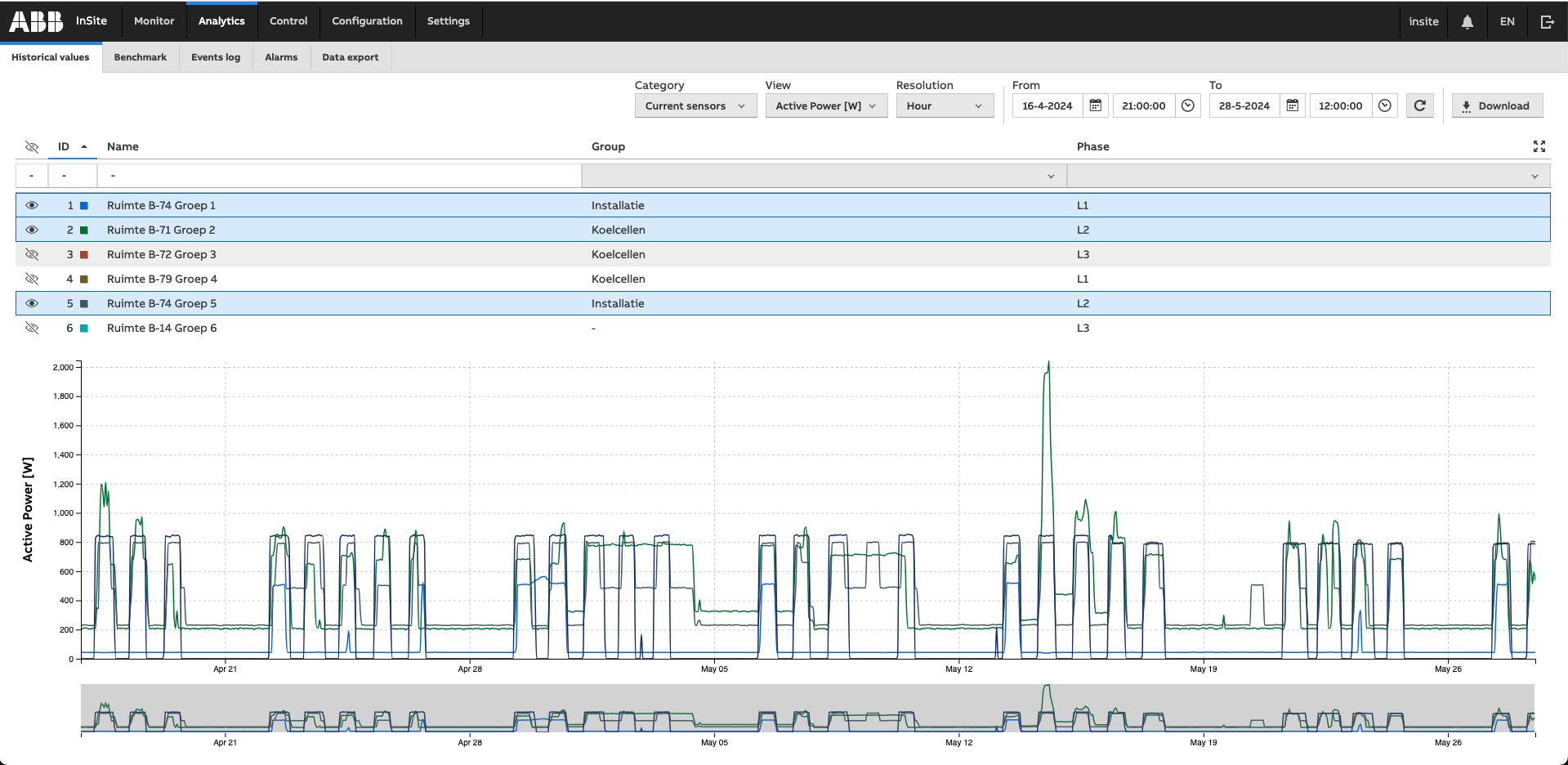
Task: Hide Ruimte B-74 Groep 1 from chart
Action: click(32, 205)
